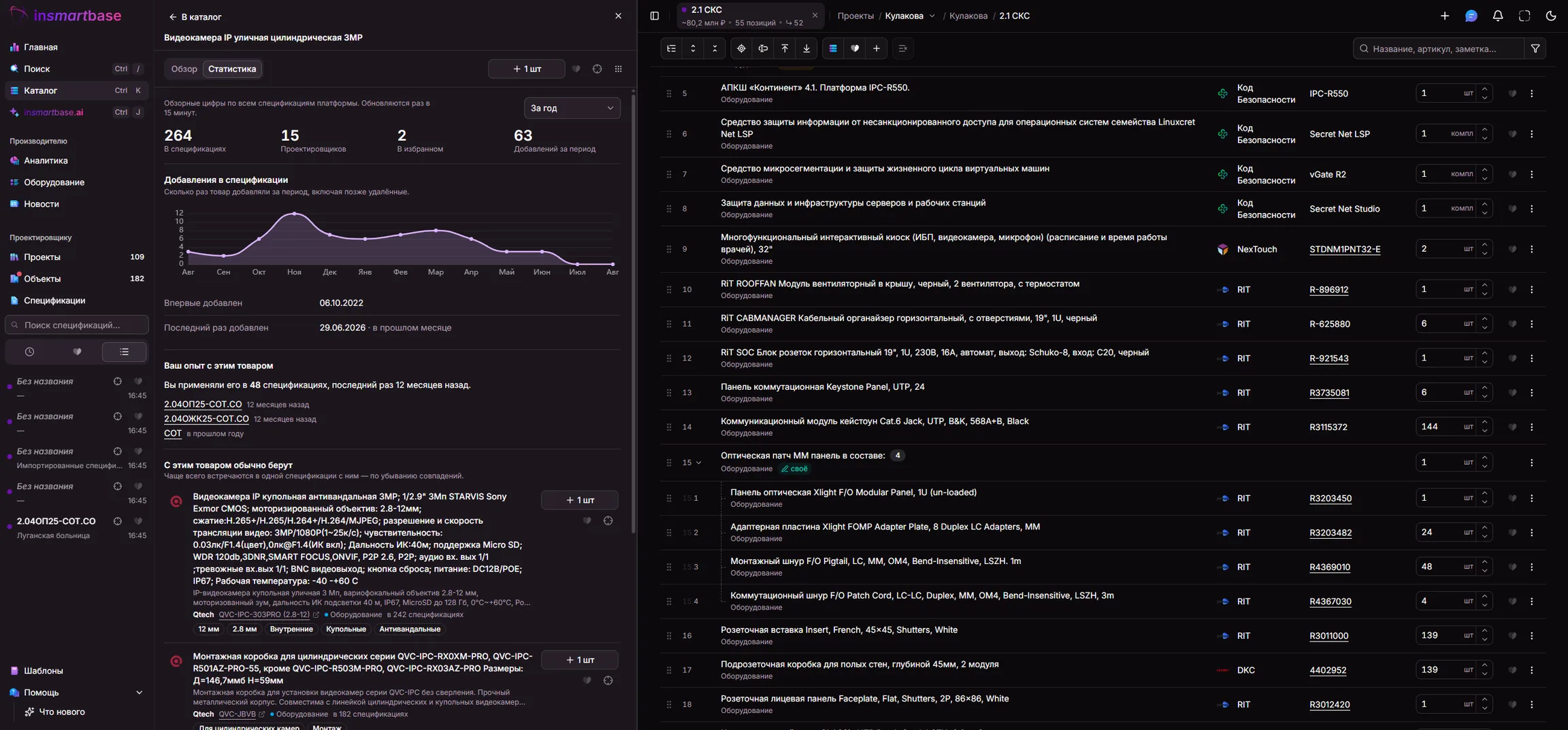Click the blue list view toolbar icon
1568x730 pixels.
coord(833,48)
